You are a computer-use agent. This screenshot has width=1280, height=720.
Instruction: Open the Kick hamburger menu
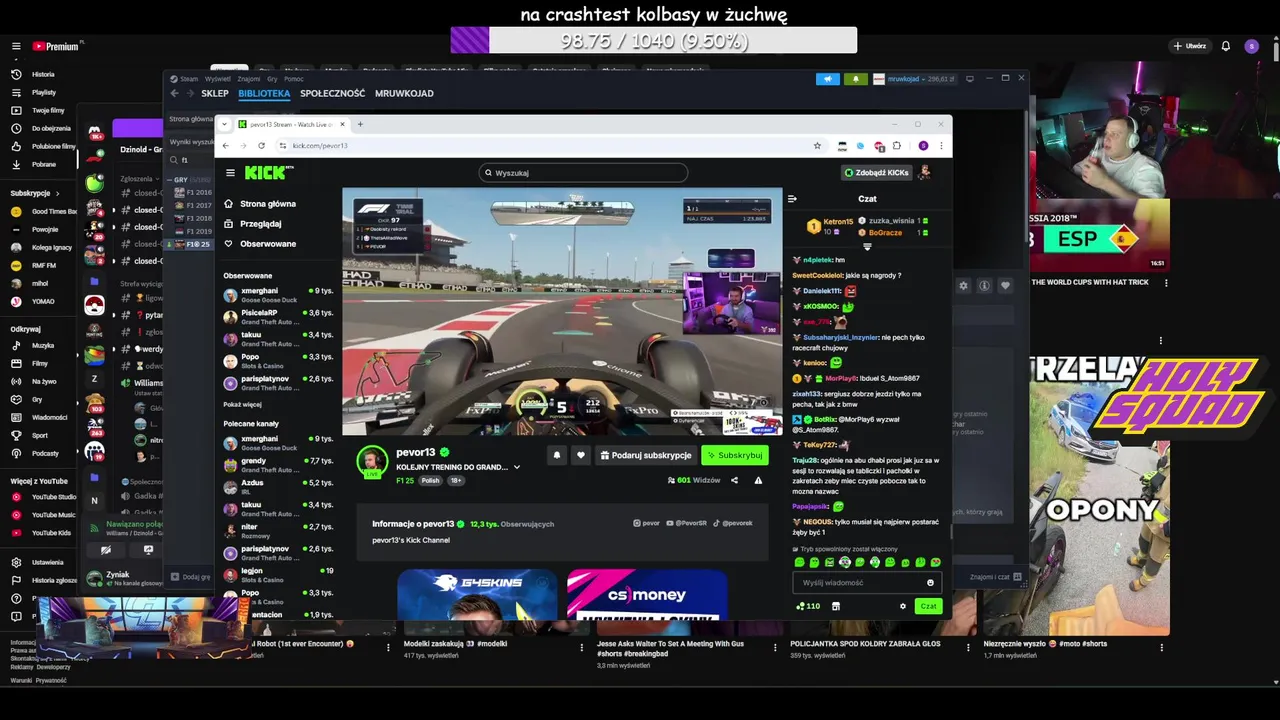tap(230, 173)
